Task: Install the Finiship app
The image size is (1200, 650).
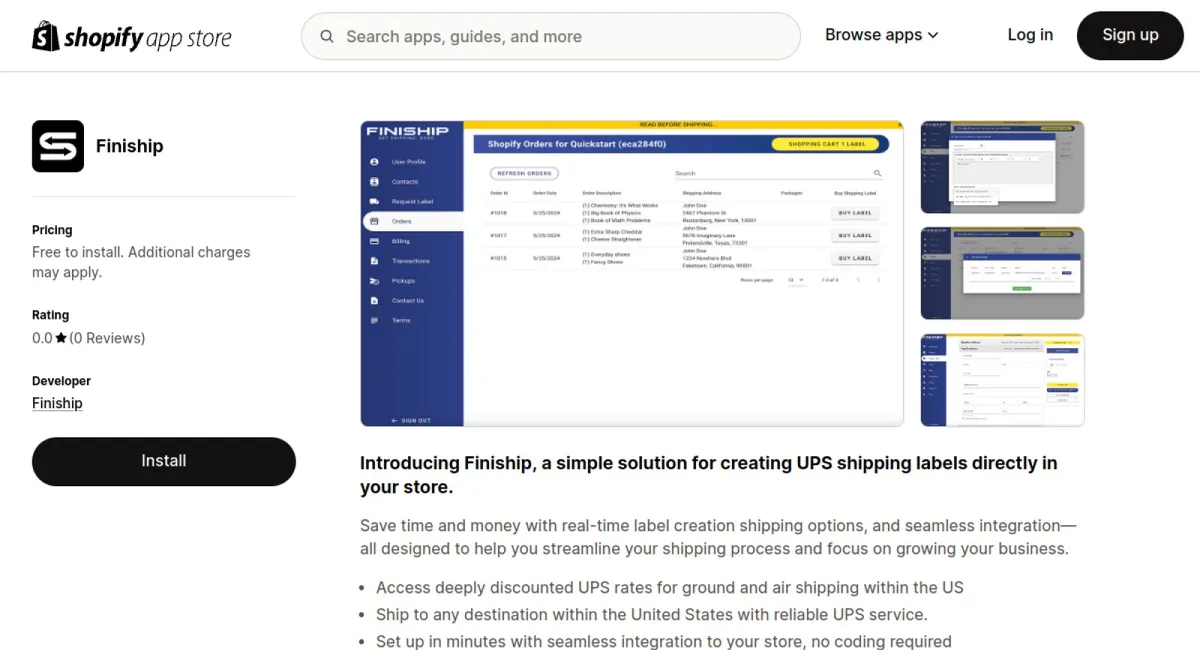Action: [x=164, y=461]
